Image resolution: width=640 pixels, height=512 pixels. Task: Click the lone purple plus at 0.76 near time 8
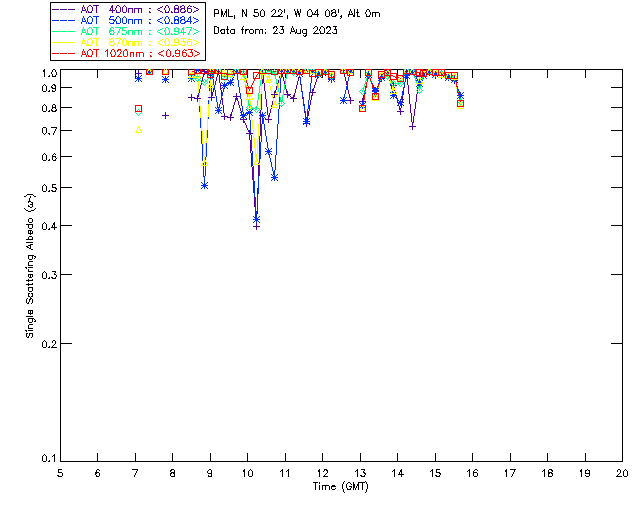tap(165, 116)
